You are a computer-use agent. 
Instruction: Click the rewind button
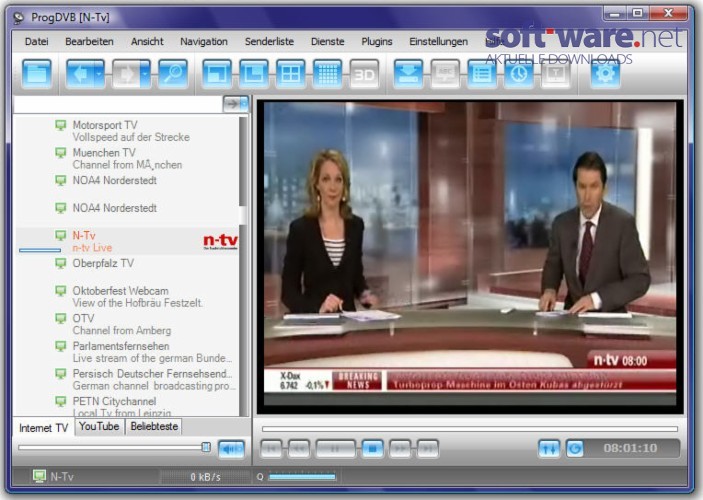(299, 448)
